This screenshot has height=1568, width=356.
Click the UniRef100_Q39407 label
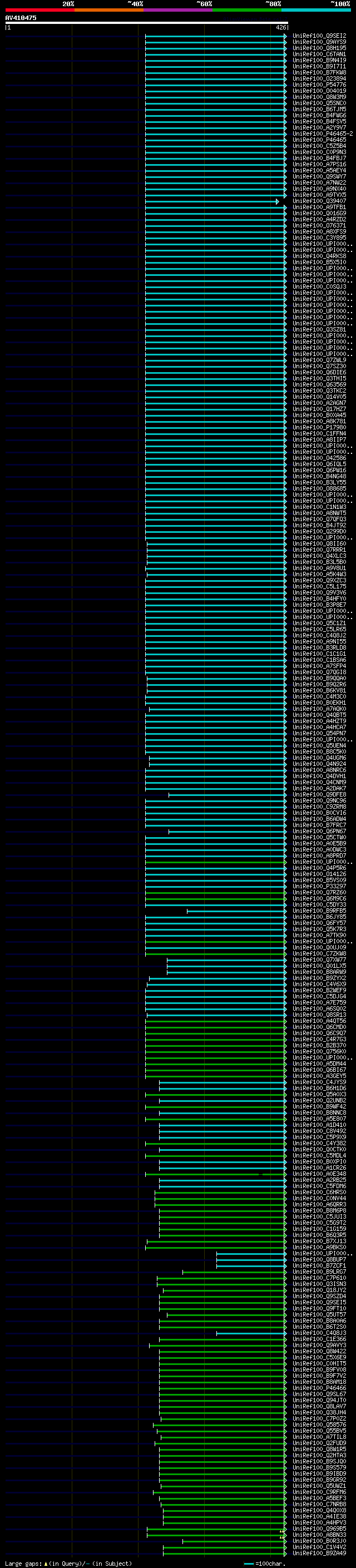coord(319,201)
